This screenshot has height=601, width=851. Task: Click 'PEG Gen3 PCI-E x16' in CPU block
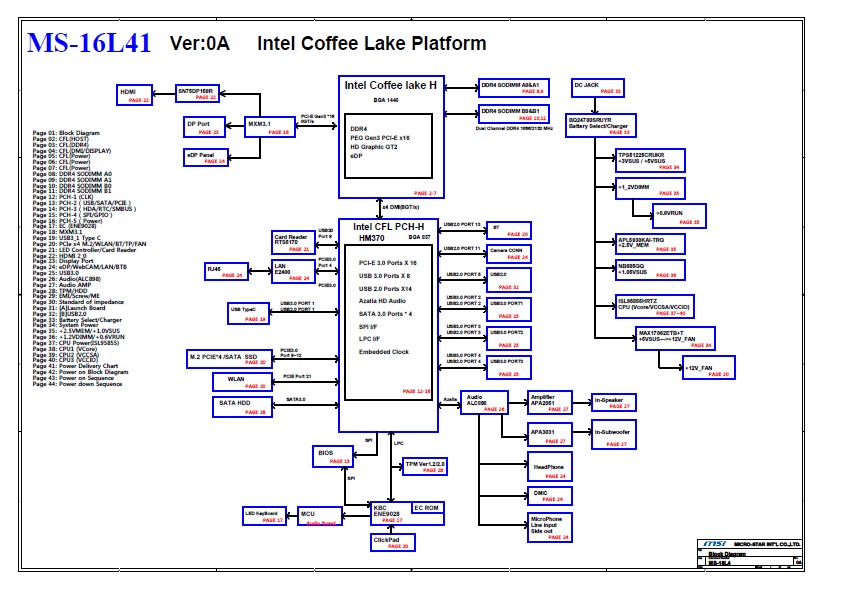pyautogui.click(x=380, y=138)
